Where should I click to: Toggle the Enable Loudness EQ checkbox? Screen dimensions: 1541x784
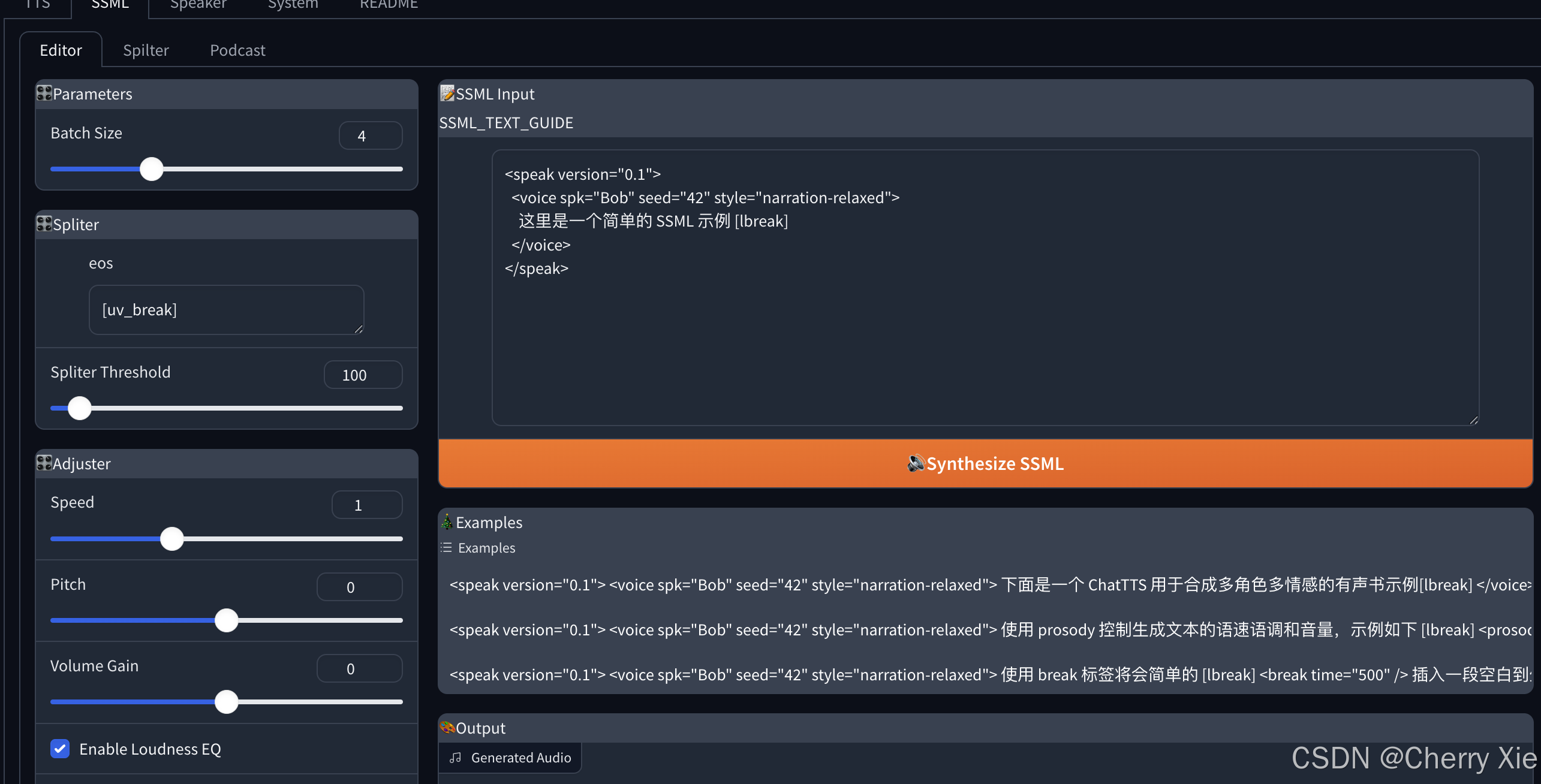(x=60, y=749)
